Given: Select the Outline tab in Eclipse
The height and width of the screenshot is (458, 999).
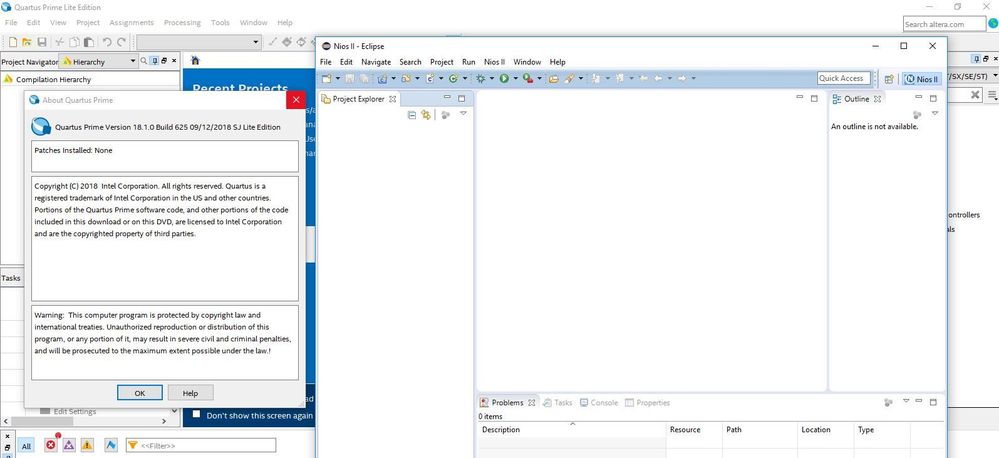Looking at the screenshot, I should click(x=856, y=99).
